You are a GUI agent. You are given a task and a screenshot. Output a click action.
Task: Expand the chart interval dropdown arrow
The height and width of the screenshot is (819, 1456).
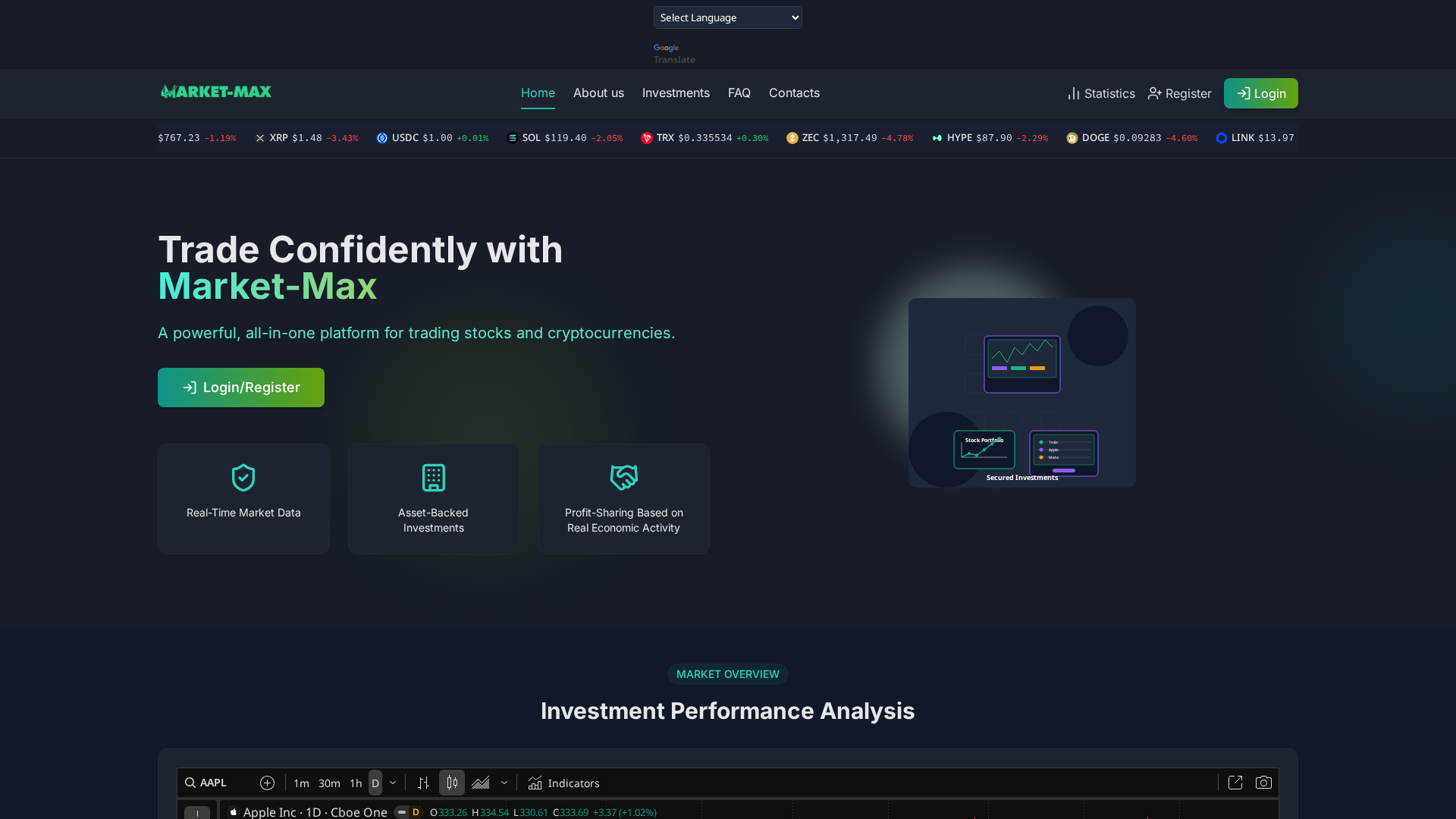[393, 783]
